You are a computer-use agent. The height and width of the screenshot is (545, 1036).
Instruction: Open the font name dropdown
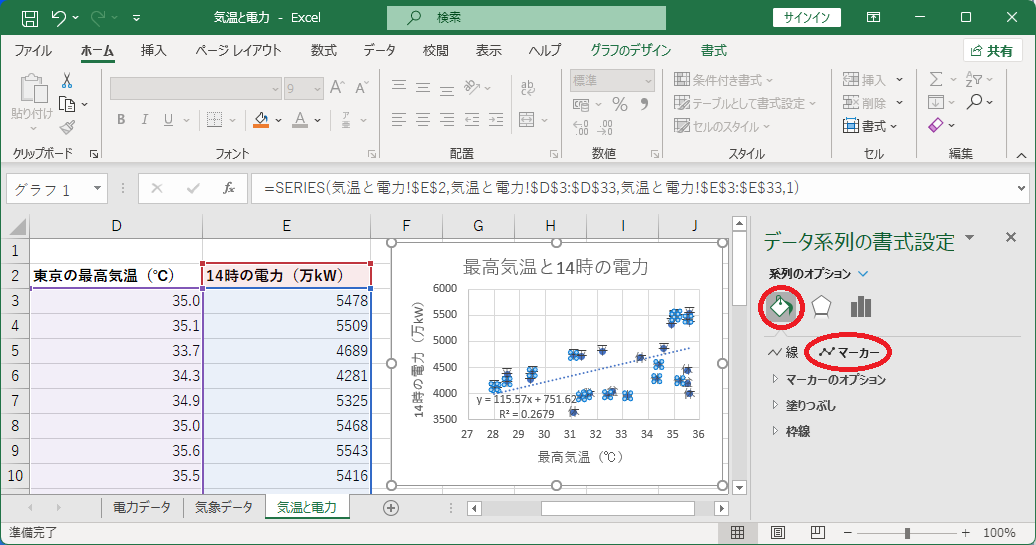(x=276, y=89)
